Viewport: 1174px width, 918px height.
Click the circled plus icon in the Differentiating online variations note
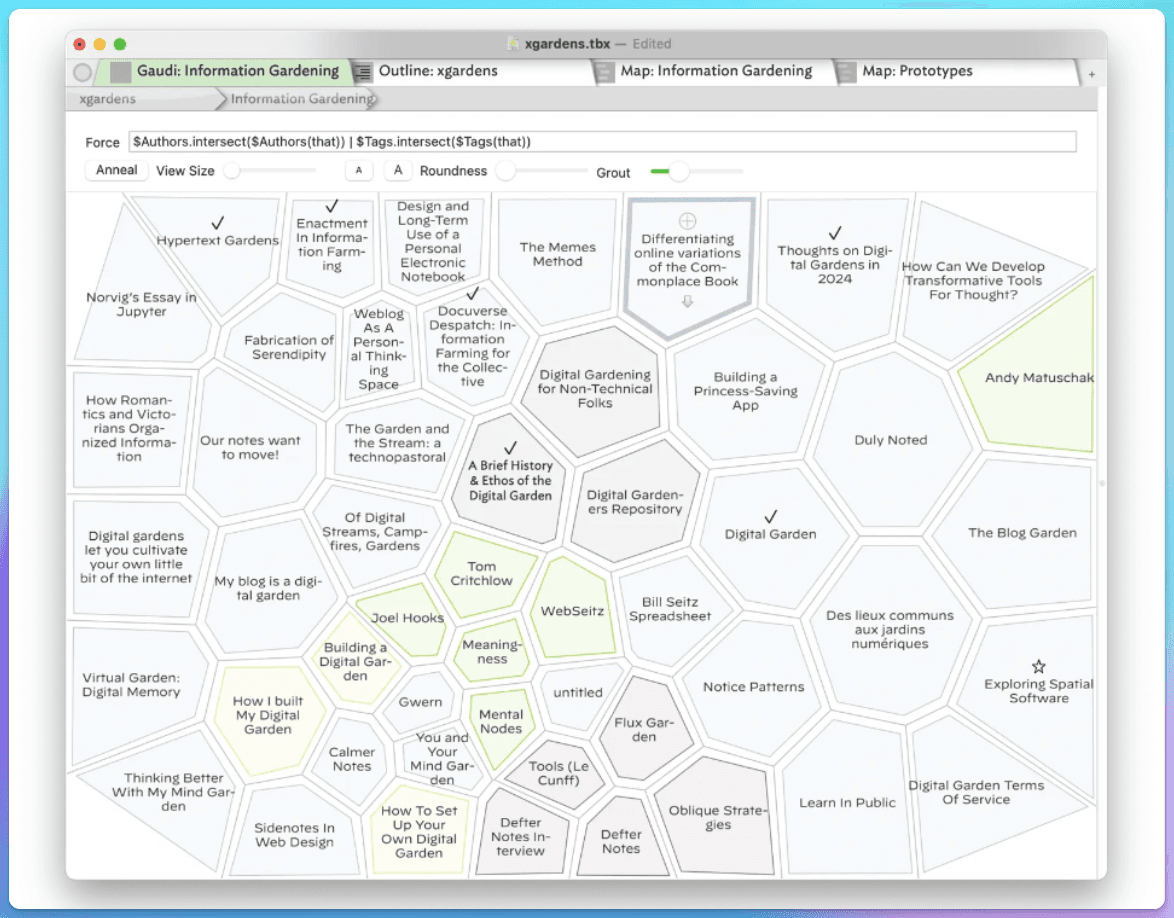[x=687, y=221]
